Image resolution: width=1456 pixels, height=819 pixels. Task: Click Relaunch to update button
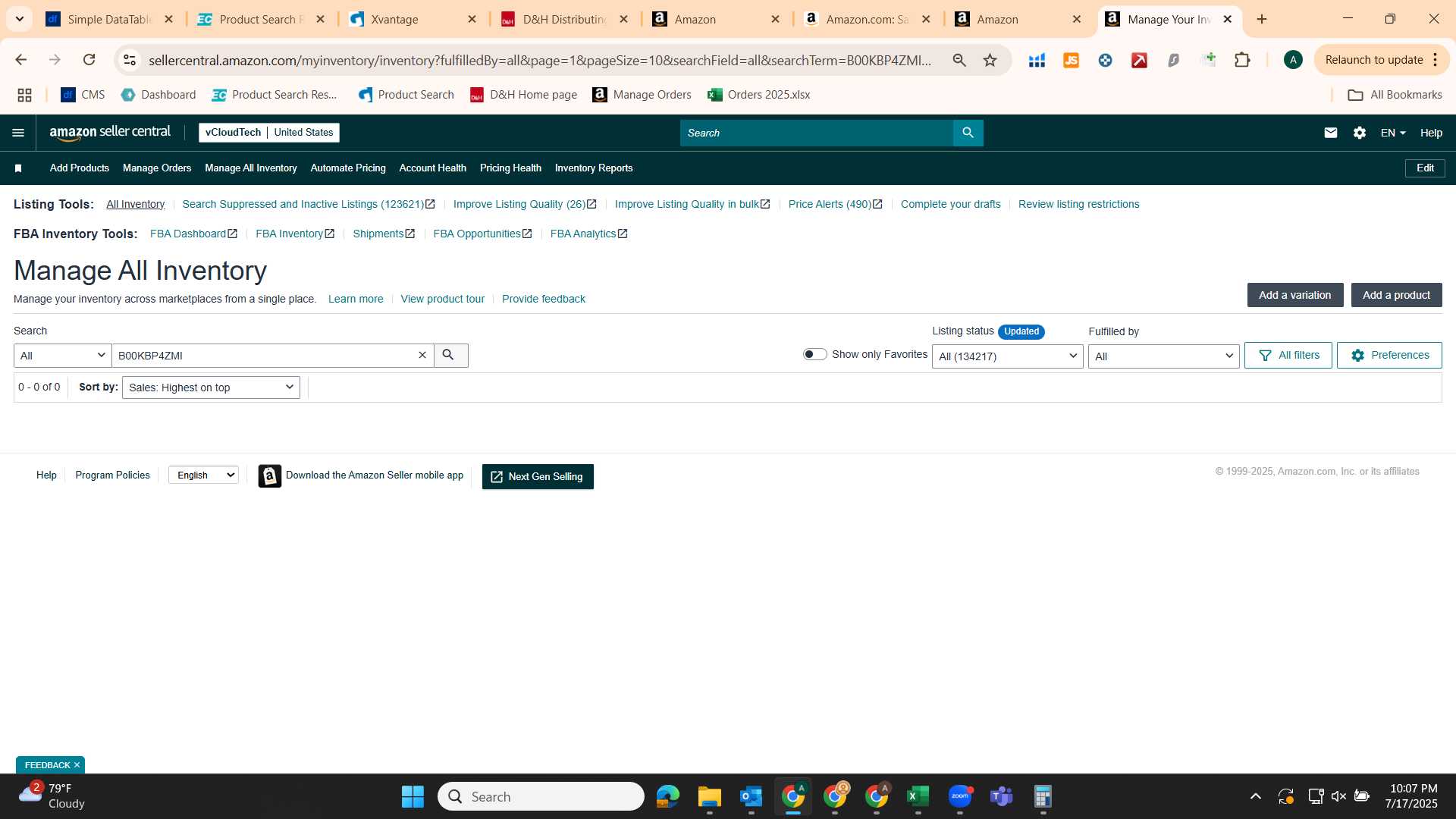pos(1373,60)
